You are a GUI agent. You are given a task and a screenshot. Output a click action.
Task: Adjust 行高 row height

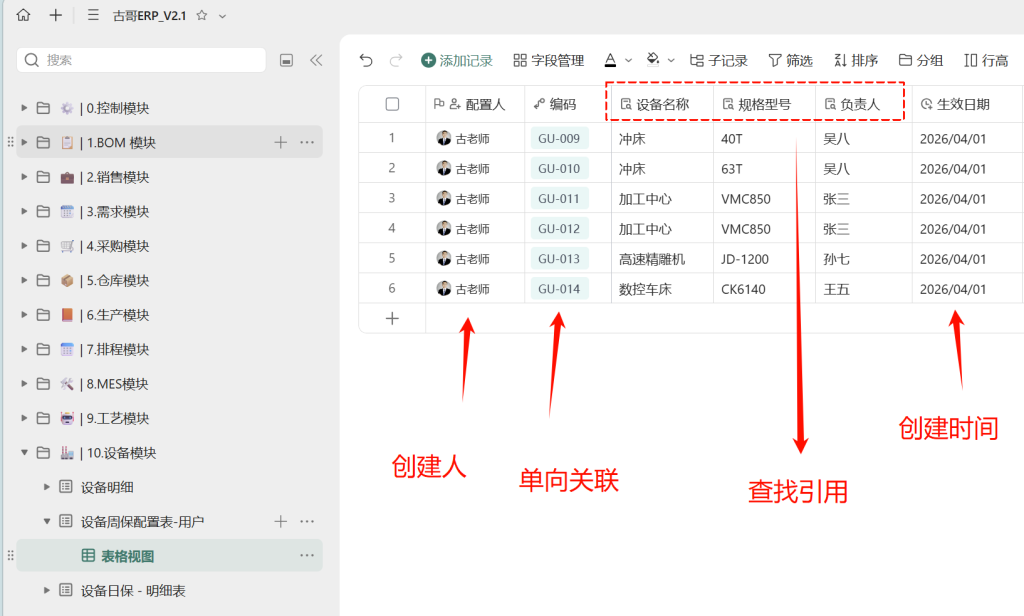(986, 61)
